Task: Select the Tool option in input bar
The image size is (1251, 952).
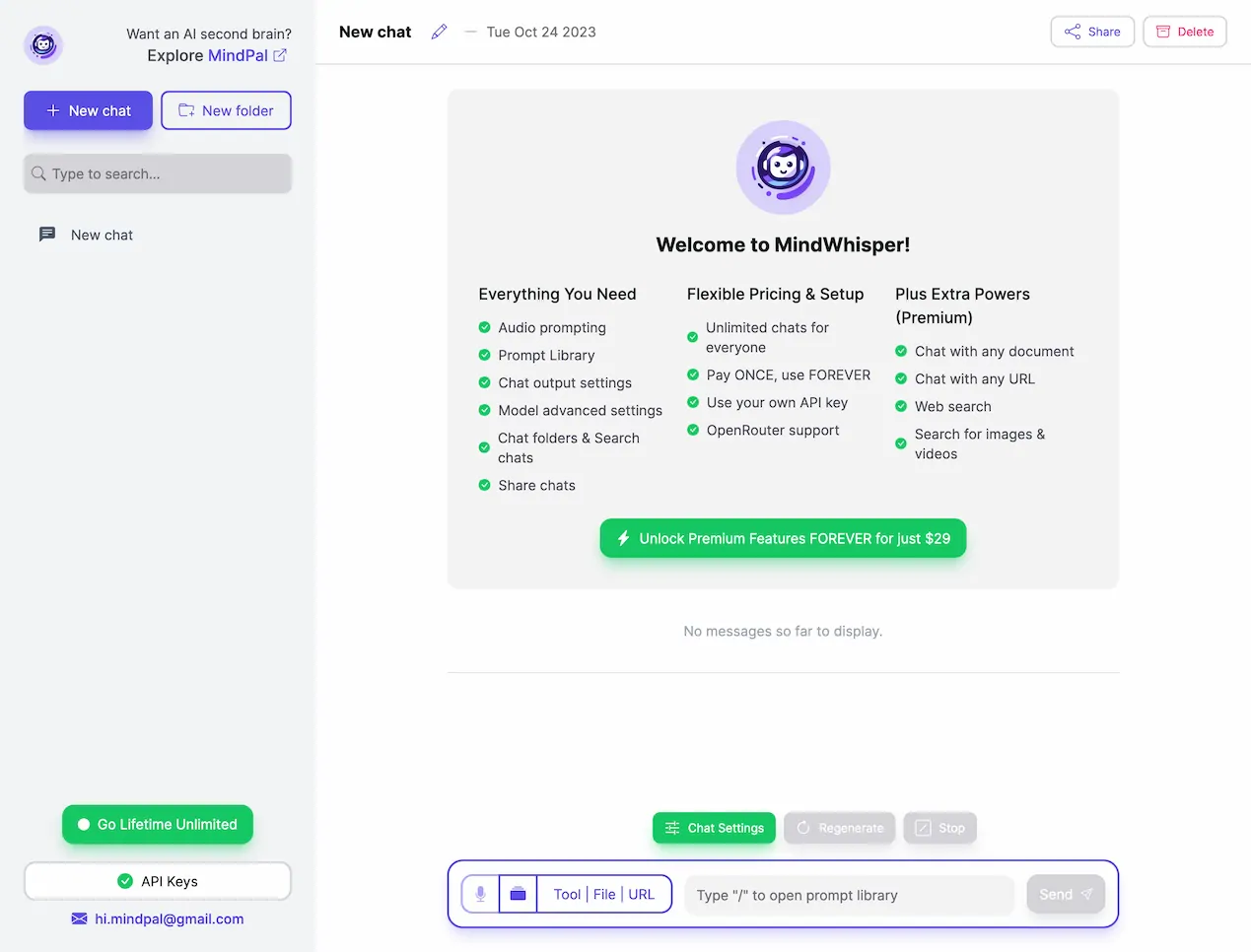Action: pyautogui.click(x=567, y=894)
